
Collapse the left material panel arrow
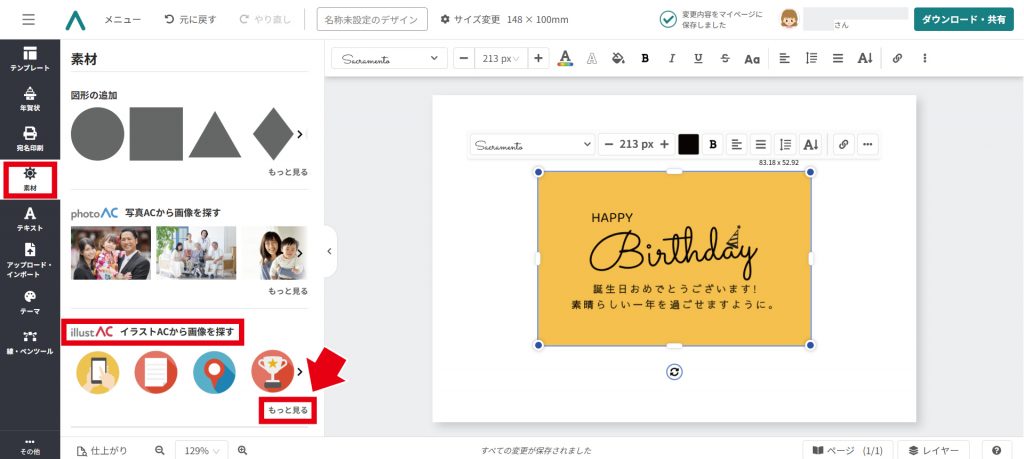(x=330, y=252)
